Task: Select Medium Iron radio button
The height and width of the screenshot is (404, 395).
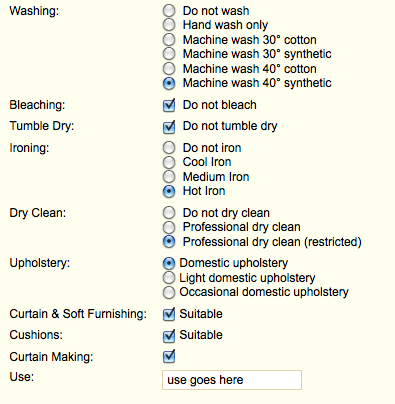Action: (x=169, y=177)
